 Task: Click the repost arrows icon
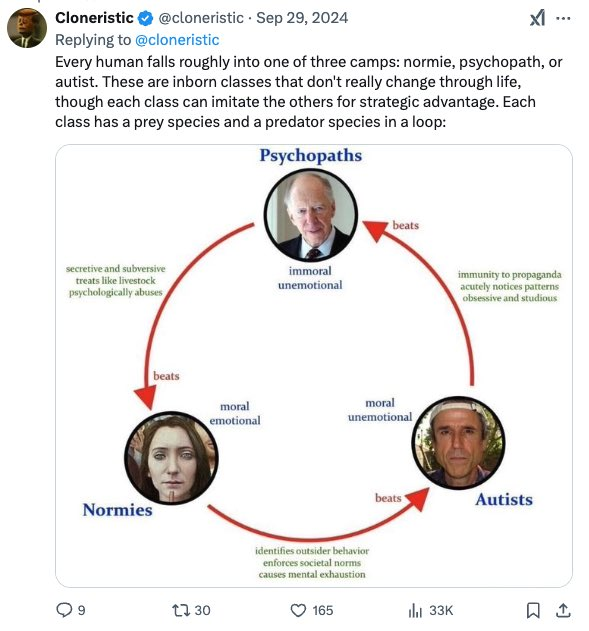(181, 610)
